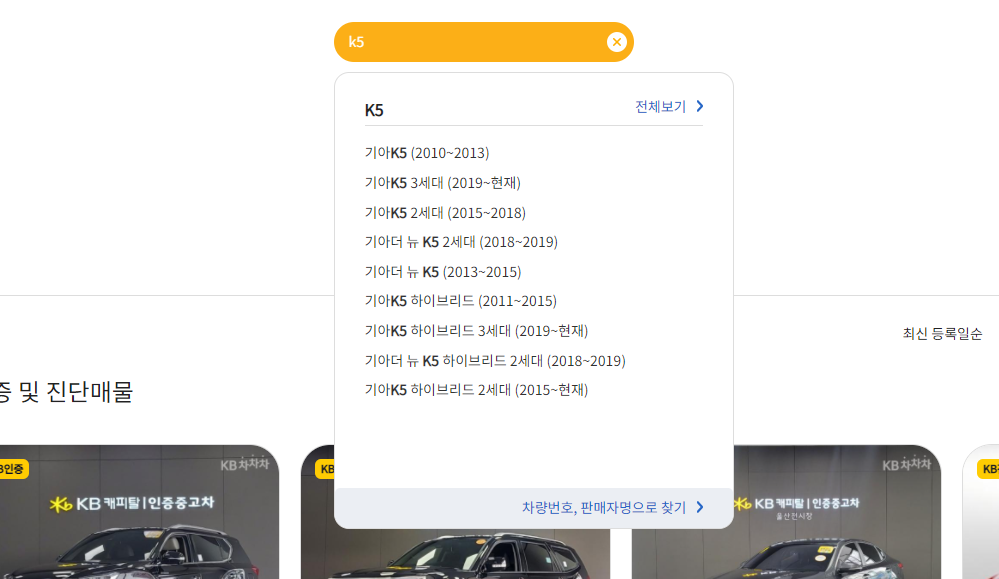Pick 기아더 뉴 K5 하이브리드 2세대 (2018~2019)
Viewport: 999px width, 579px height.
click(x=495, y=361)
